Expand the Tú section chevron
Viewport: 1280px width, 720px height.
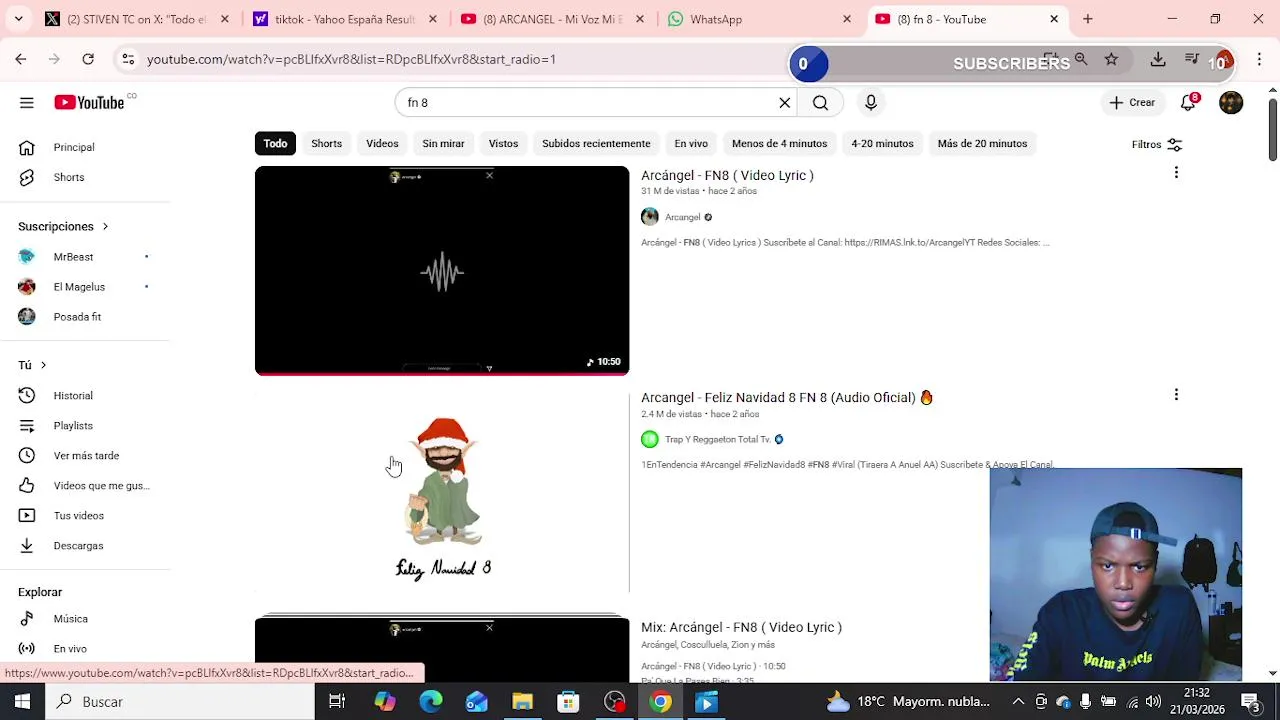43,365
